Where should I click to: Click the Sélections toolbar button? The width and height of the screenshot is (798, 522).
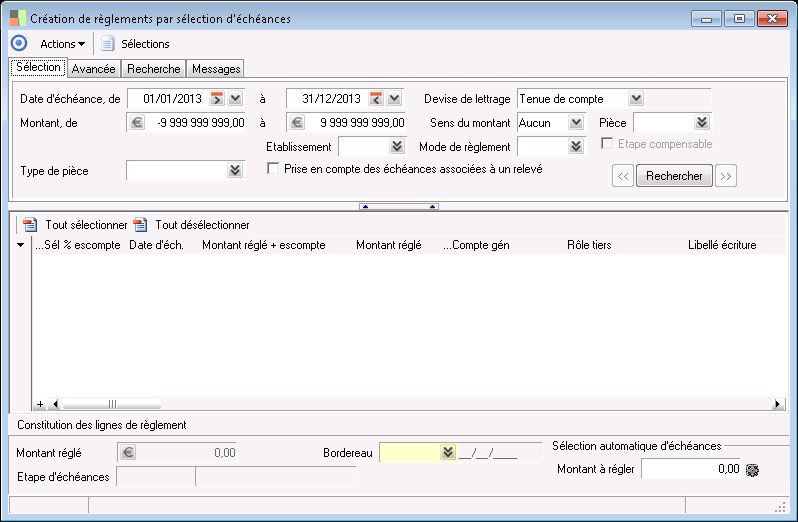pos(145,44)
